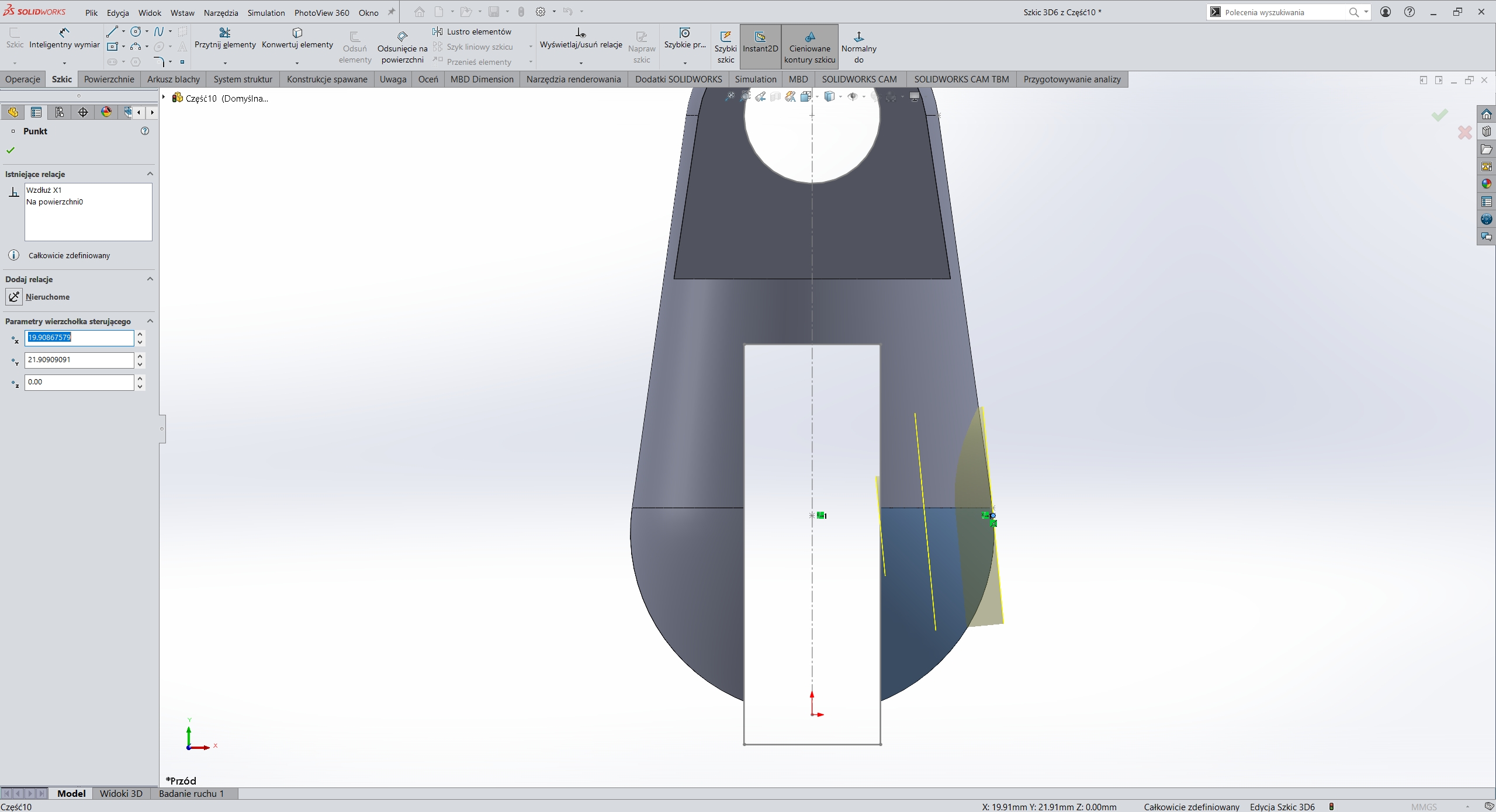This screenshot has width=1496, height=812.
Task: Open DisplayManager color ball tab
Action: tap(106, 112)
